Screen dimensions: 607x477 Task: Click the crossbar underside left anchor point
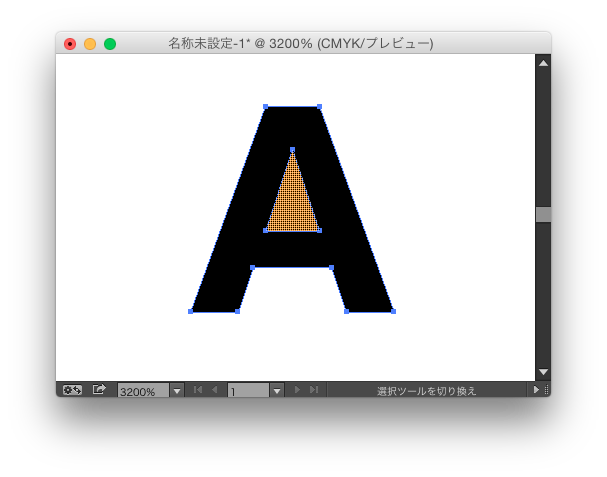coord(253,268)
